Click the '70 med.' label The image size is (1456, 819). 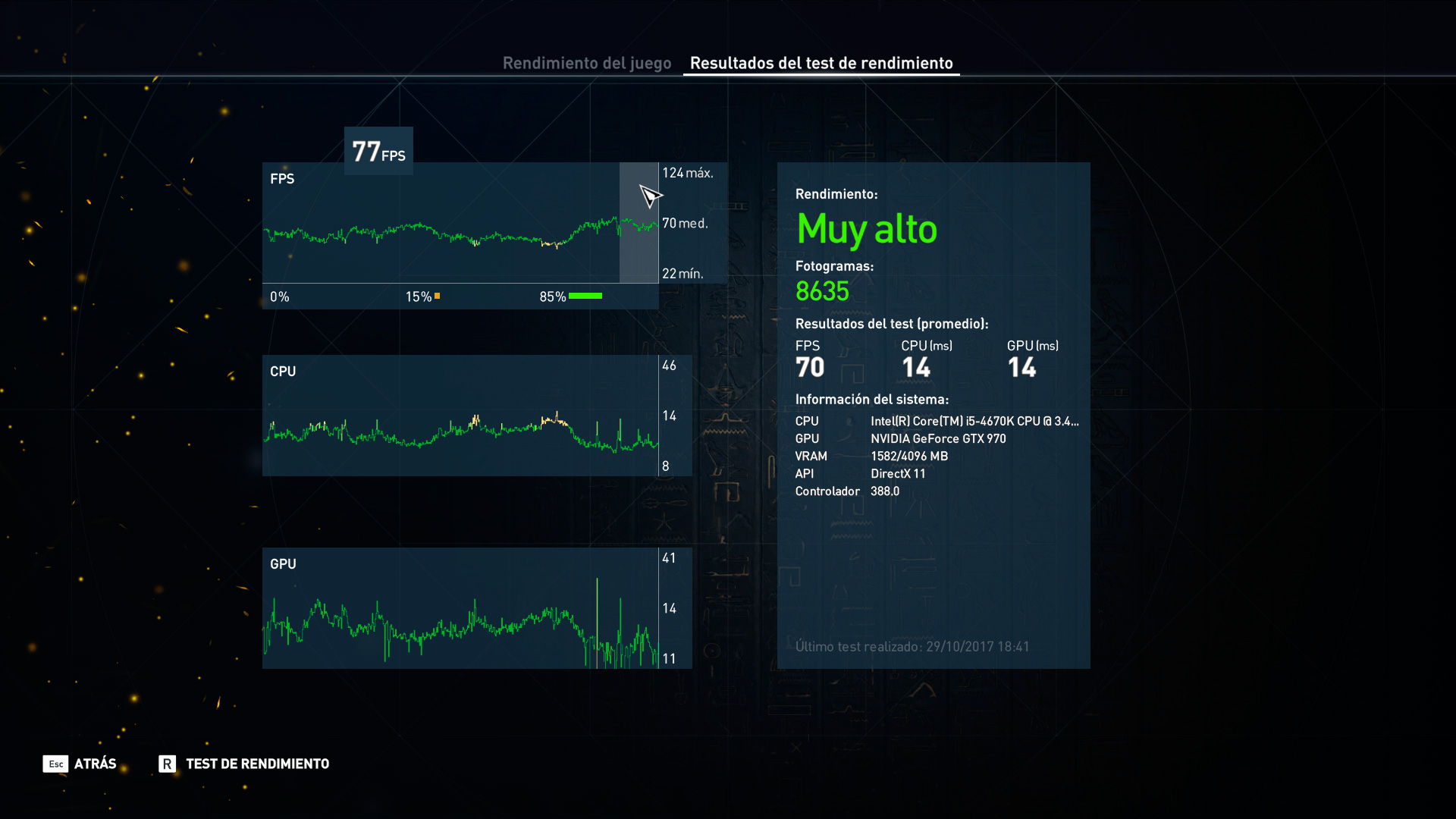(685, 223)
